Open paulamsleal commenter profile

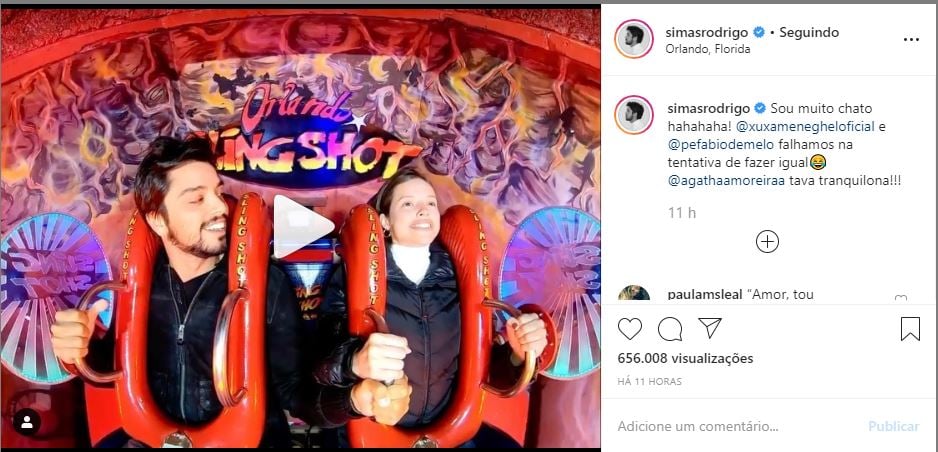pyautogui.click(x=705, y=294)
